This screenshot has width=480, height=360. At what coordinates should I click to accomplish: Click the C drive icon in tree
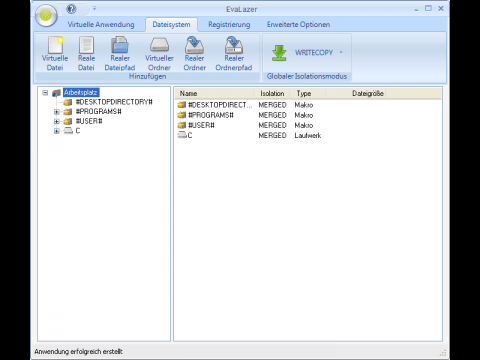pyautogui.click(x=68, y=131)
